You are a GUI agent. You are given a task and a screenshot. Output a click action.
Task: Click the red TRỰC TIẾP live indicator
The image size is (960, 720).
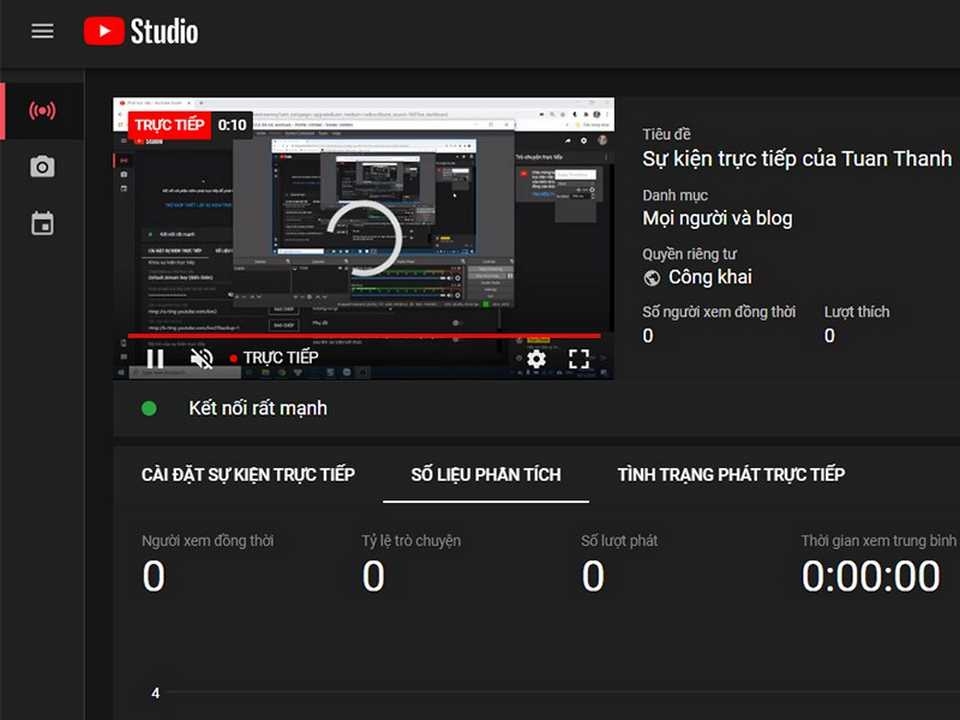click(167, 124)
